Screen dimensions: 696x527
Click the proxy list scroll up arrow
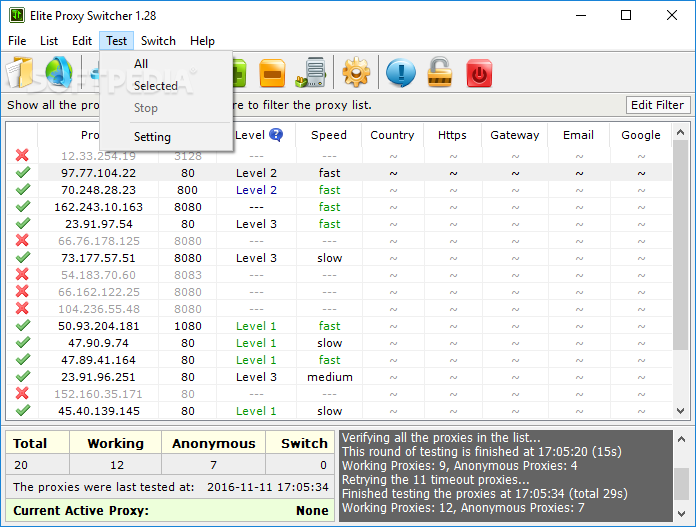680,132
